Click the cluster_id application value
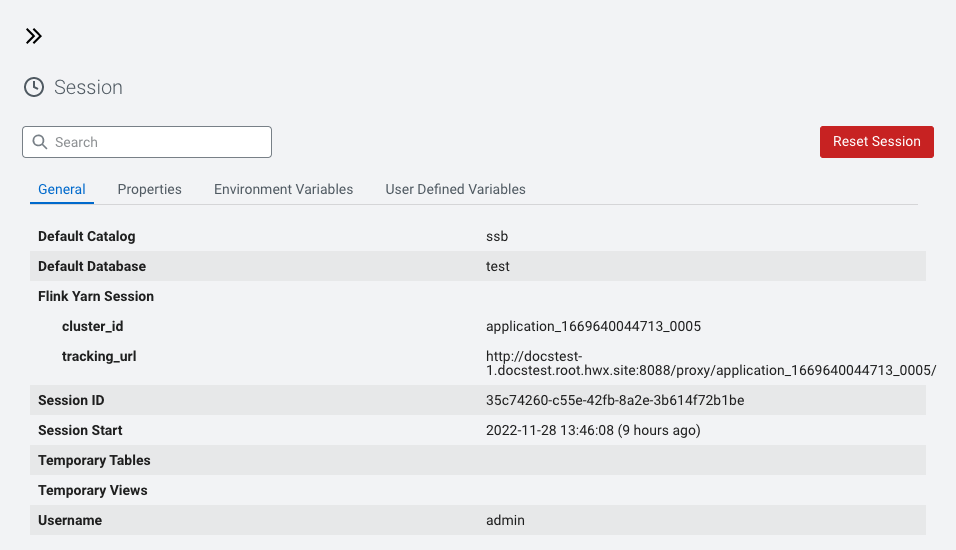The height and width of the screenshot is (550, 956). 593,326
